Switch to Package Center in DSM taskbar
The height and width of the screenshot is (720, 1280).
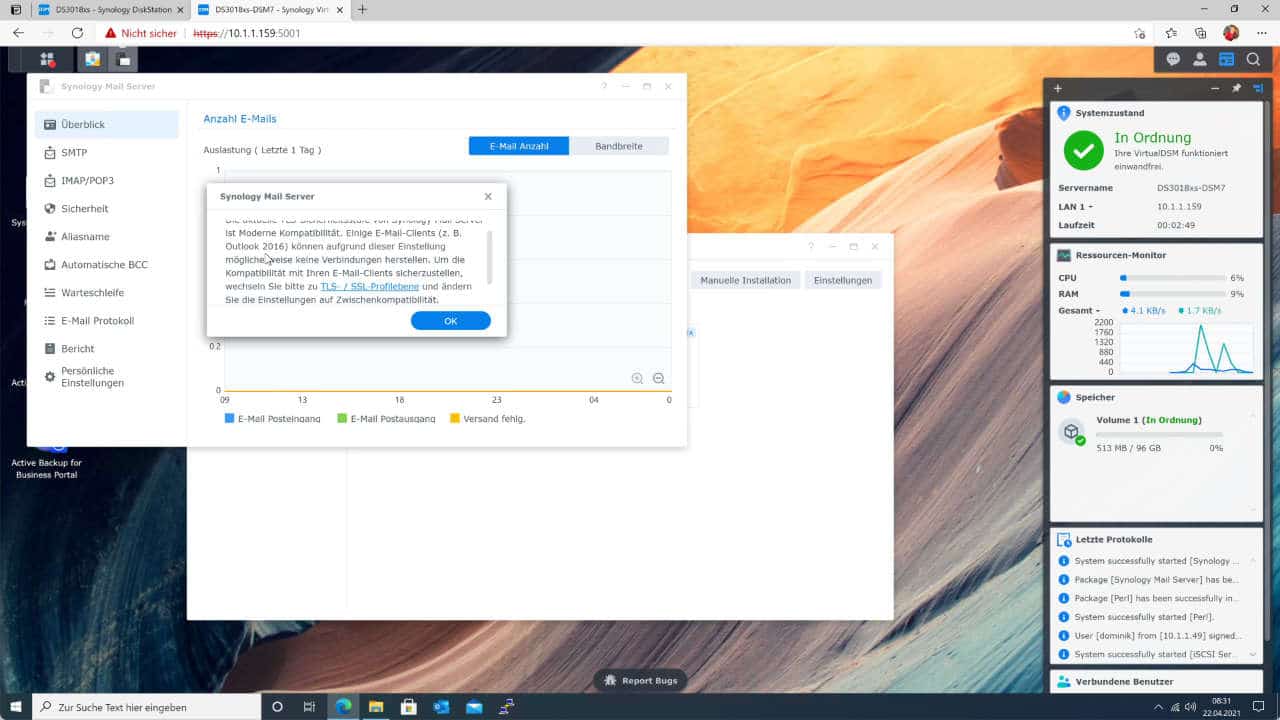92,59
